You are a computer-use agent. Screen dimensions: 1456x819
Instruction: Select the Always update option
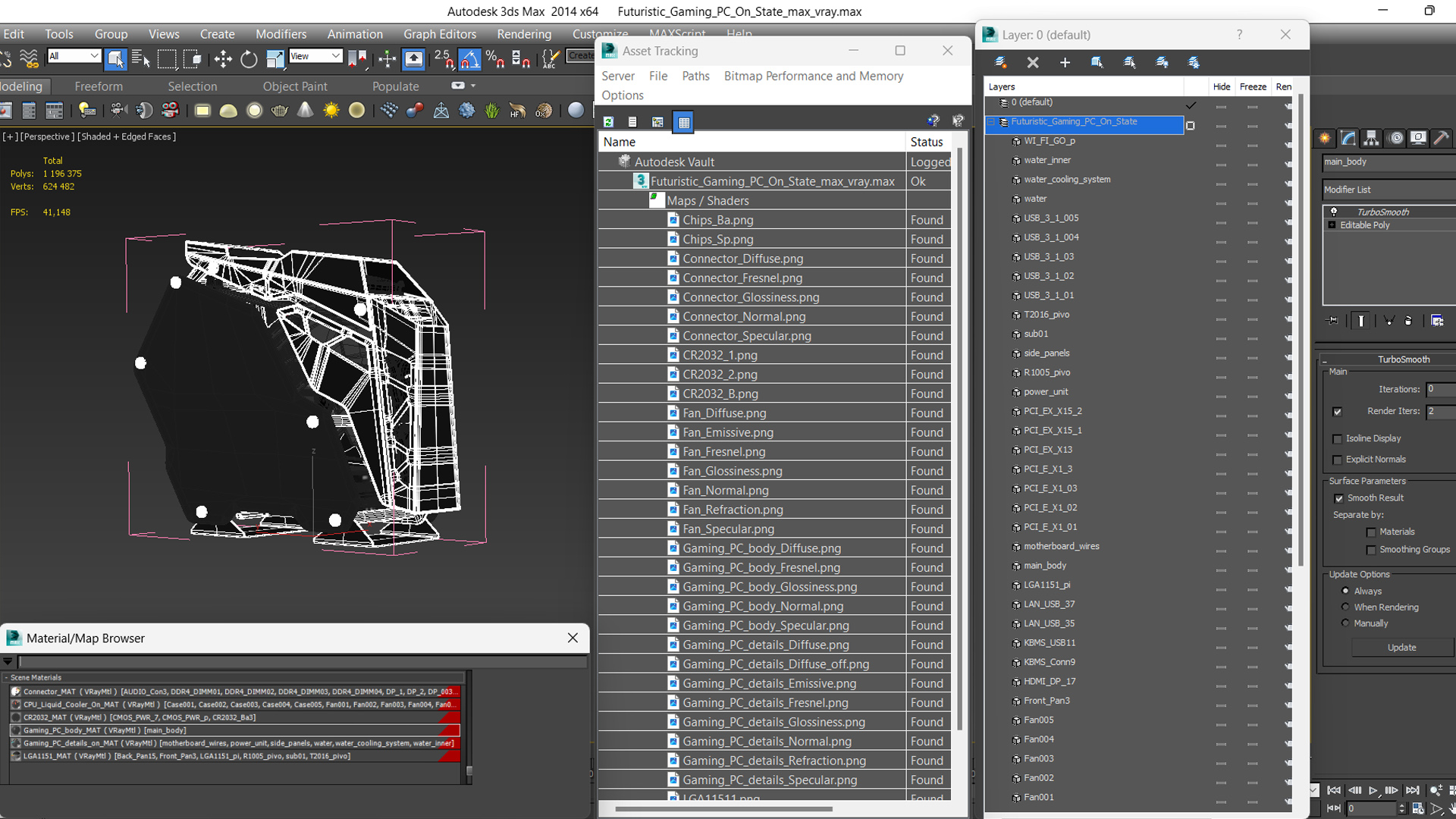click(1345, 591)
